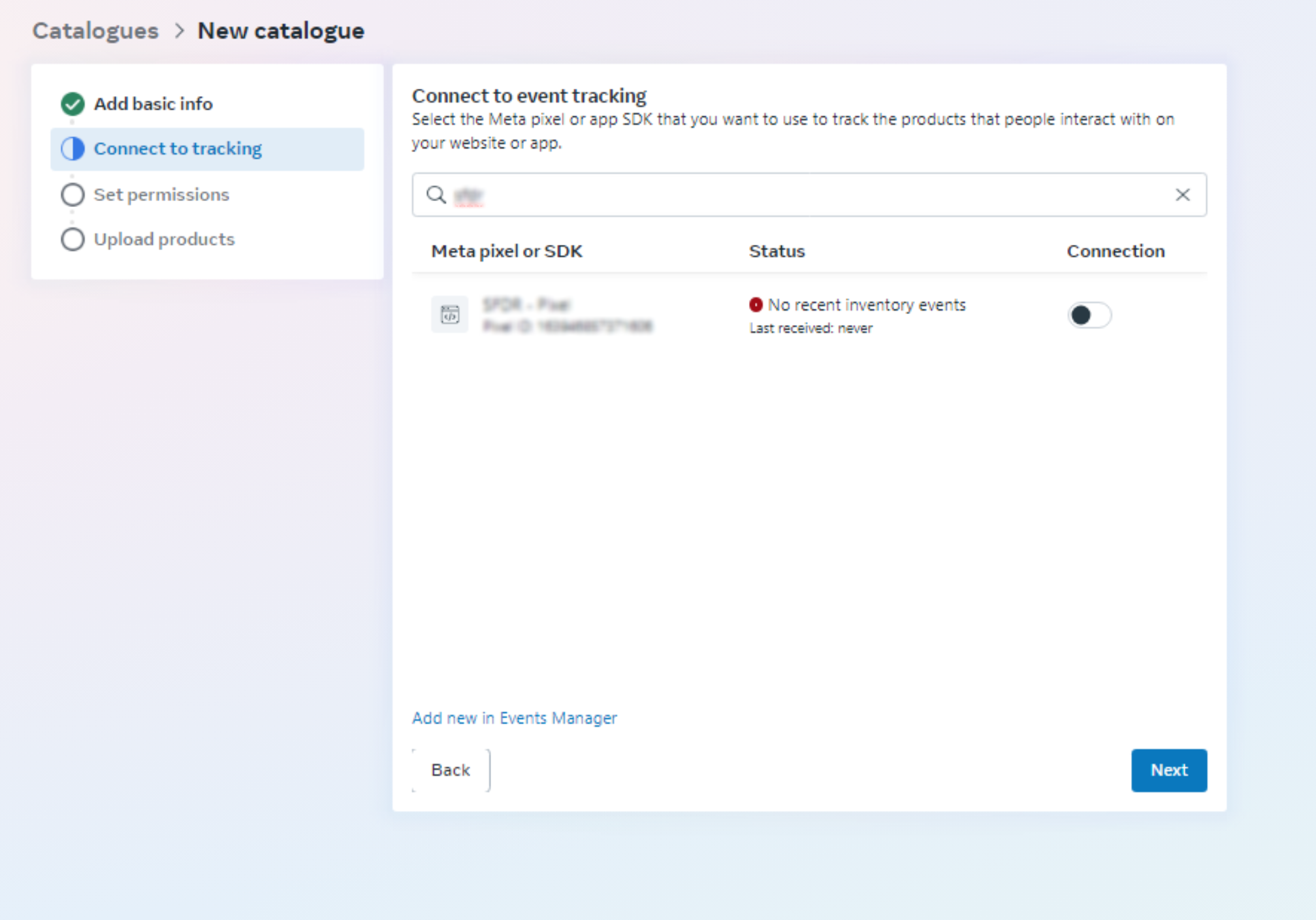Screen dimensions: 1316x920
Task: Click the magnifier search icon
Action: (436, 195)
